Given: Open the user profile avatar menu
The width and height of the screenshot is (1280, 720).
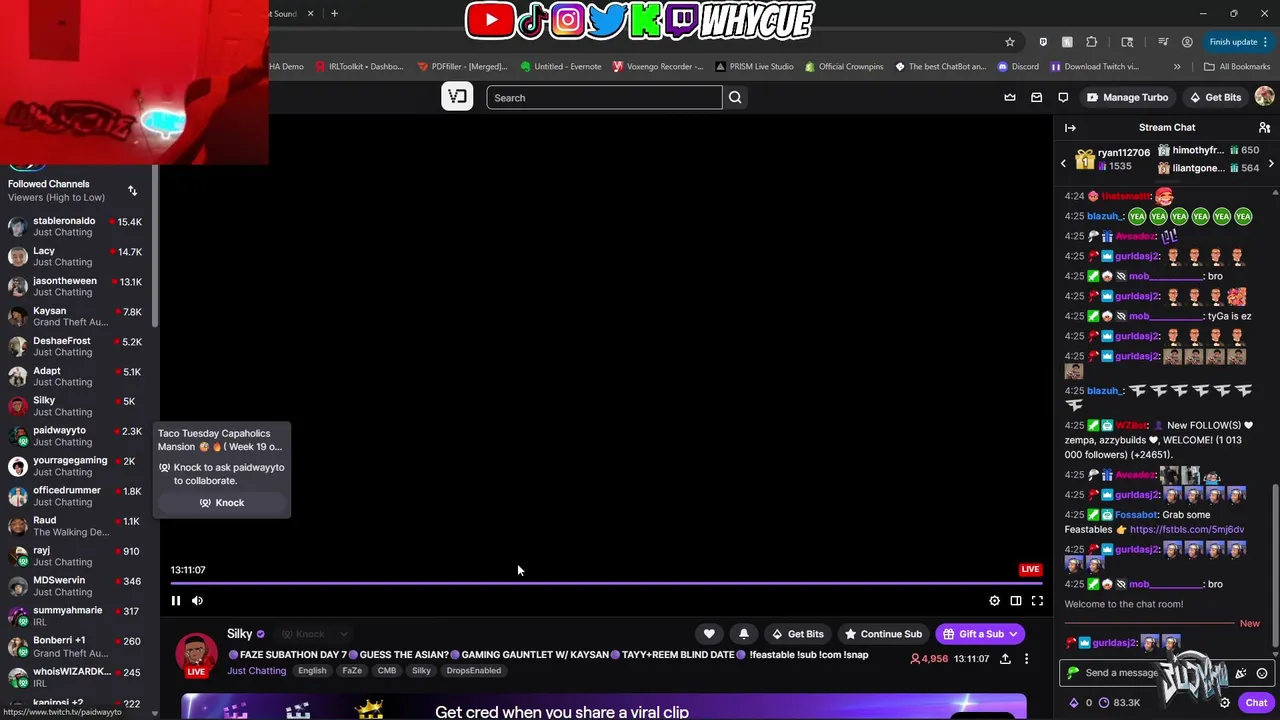Looking at the screenshot, I should tap(1264, 97).
